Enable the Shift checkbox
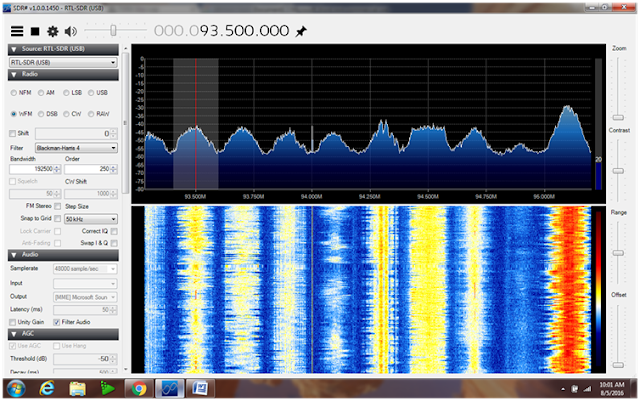640x401 pixels. (13, 134)
